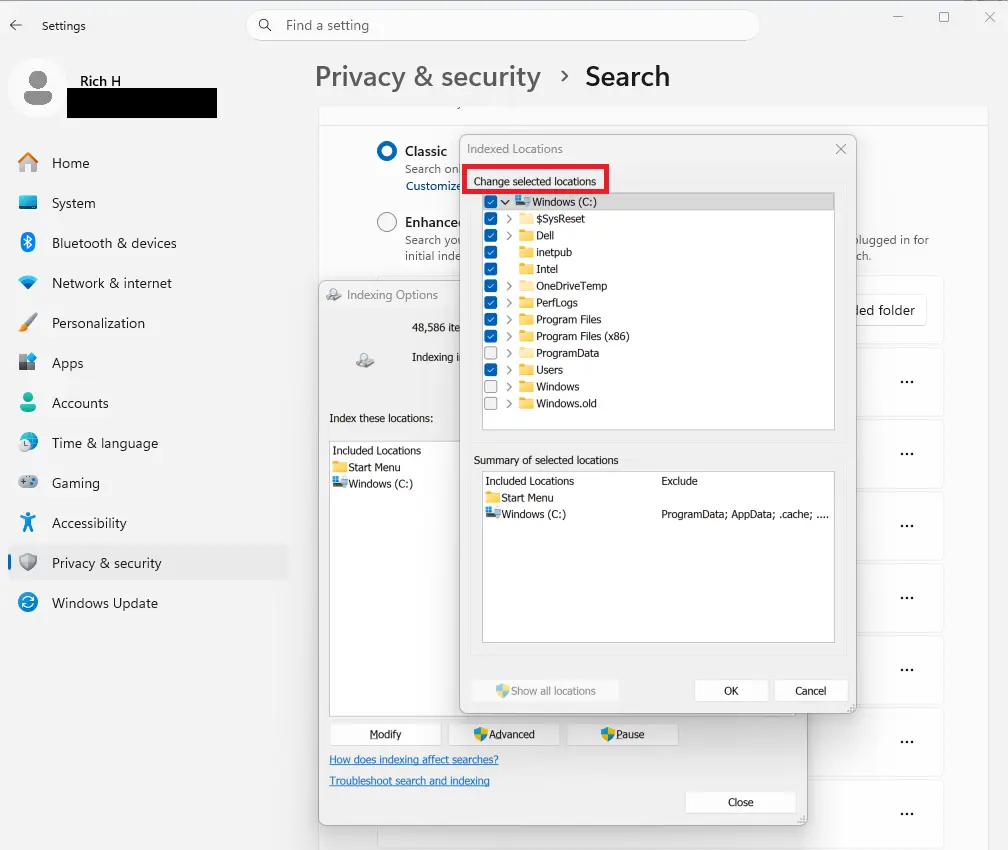The width and height of the screenshot is (1008, 850).
Task: Check the Windows folder checkbox
Action: pos(490,386)
